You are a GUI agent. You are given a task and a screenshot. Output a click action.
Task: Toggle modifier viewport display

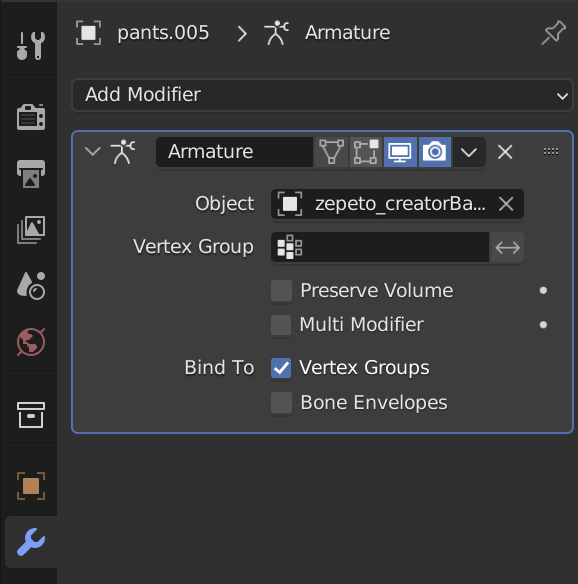pos(400,152)
